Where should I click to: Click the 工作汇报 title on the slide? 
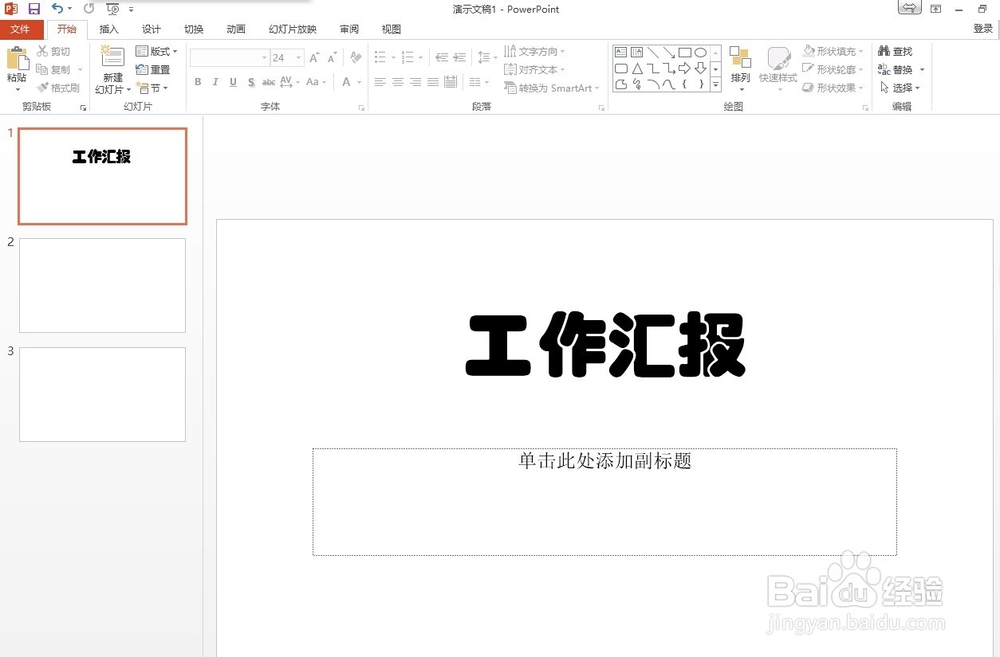point(605,344)
